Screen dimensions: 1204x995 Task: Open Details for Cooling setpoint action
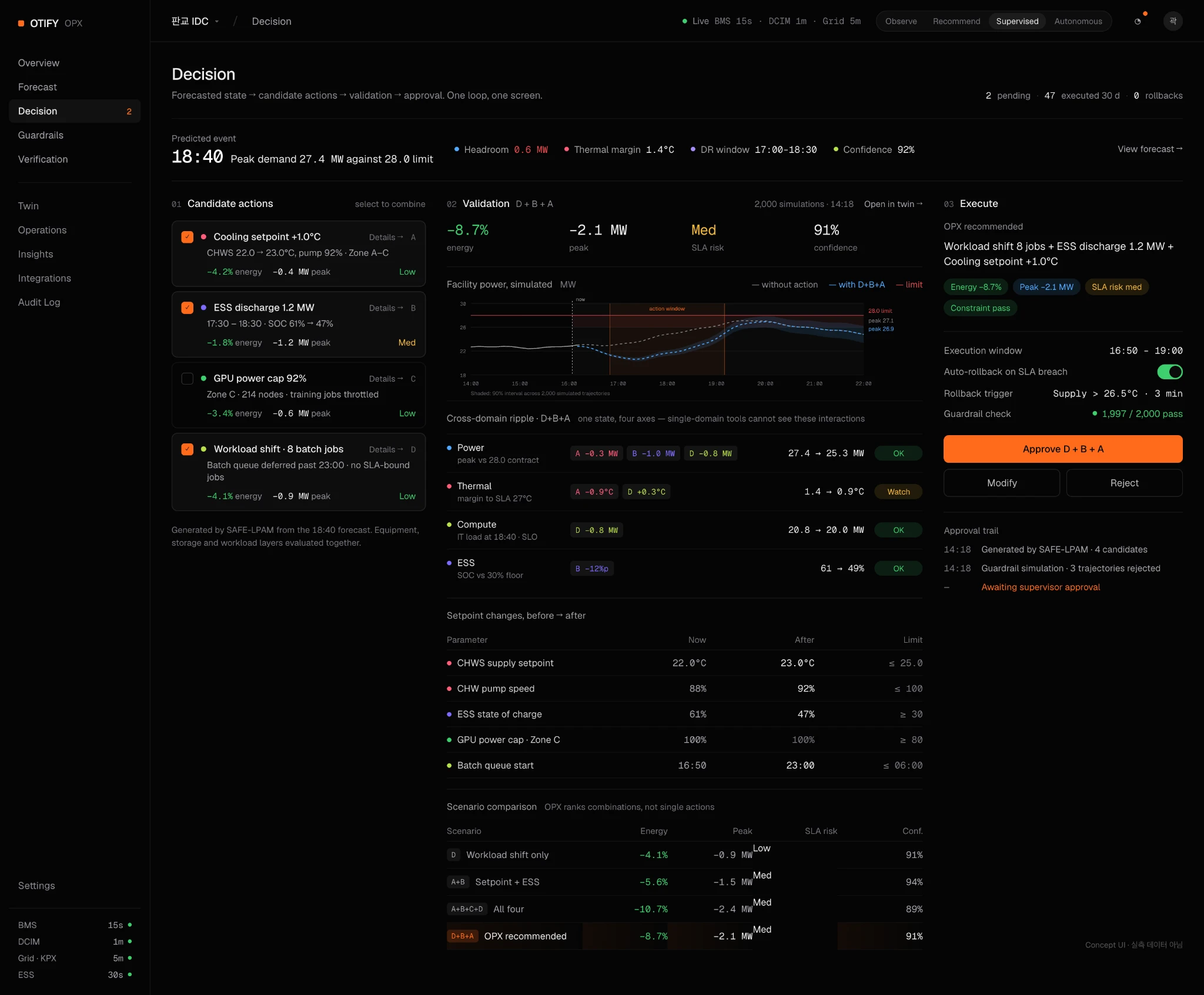[x=386, y=237]
